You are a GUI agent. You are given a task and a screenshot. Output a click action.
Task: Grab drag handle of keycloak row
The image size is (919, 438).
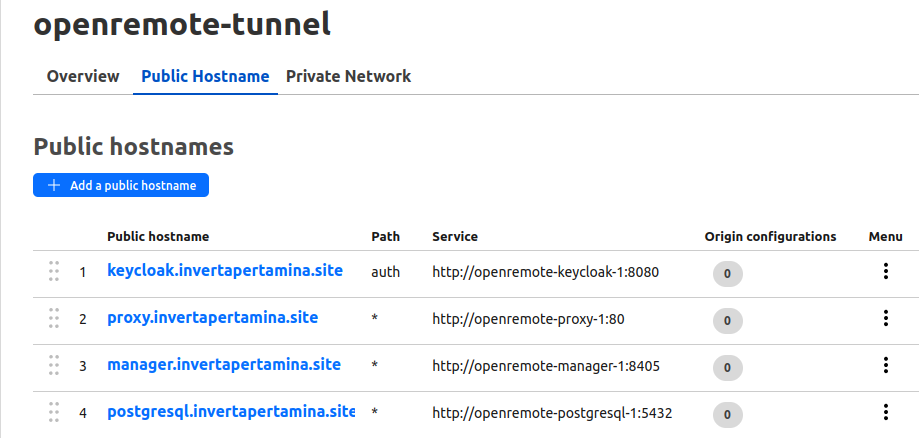point(54,271)
